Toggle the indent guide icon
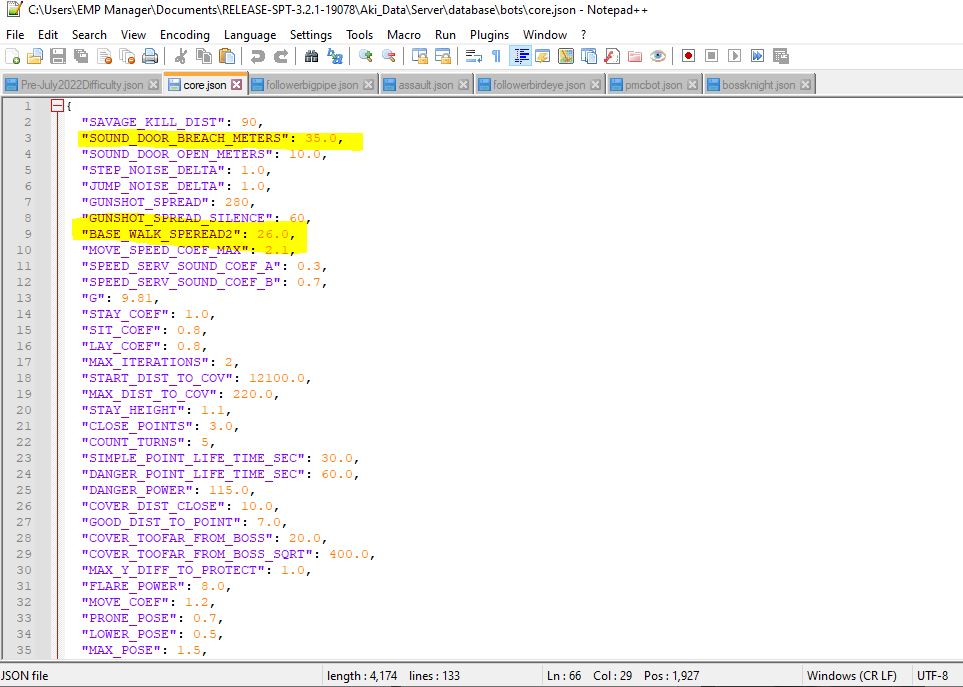This screenshot has height=687, width=963. 520,56
